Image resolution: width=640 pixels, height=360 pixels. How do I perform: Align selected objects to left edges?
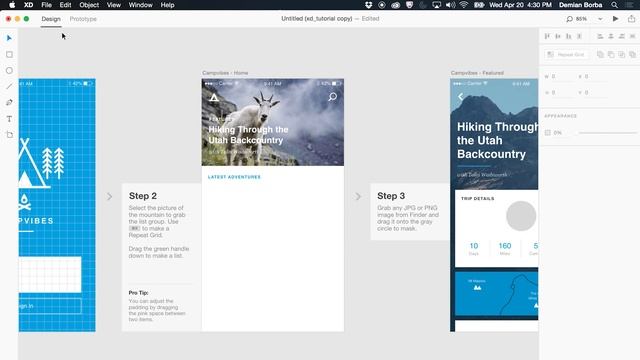coord(600,36)
